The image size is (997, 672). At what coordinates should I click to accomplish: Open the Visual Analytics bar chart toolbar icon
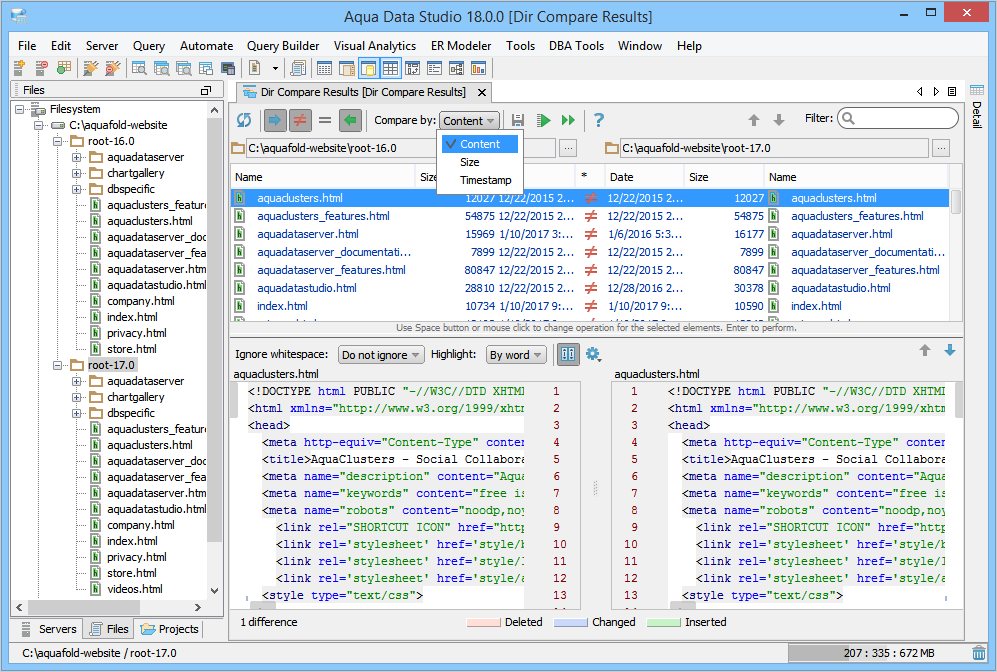[x=478, y=68]
